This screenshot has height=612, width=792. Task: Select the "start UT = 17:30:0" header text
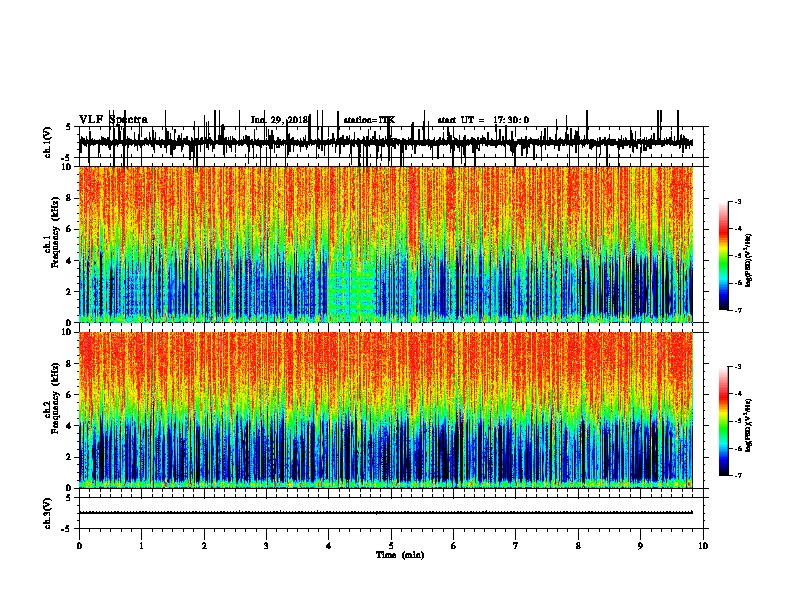[x=483, y=120]
